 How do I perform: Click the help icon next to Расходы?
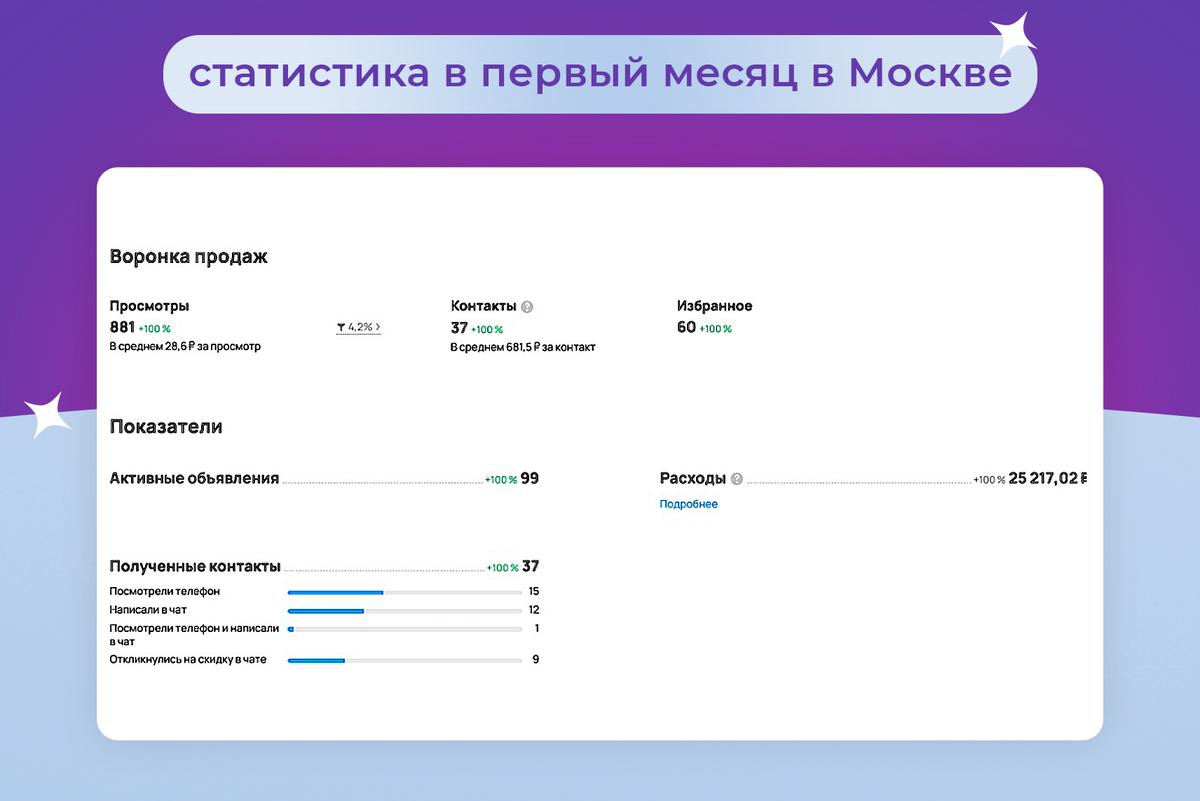click(737, 479)
